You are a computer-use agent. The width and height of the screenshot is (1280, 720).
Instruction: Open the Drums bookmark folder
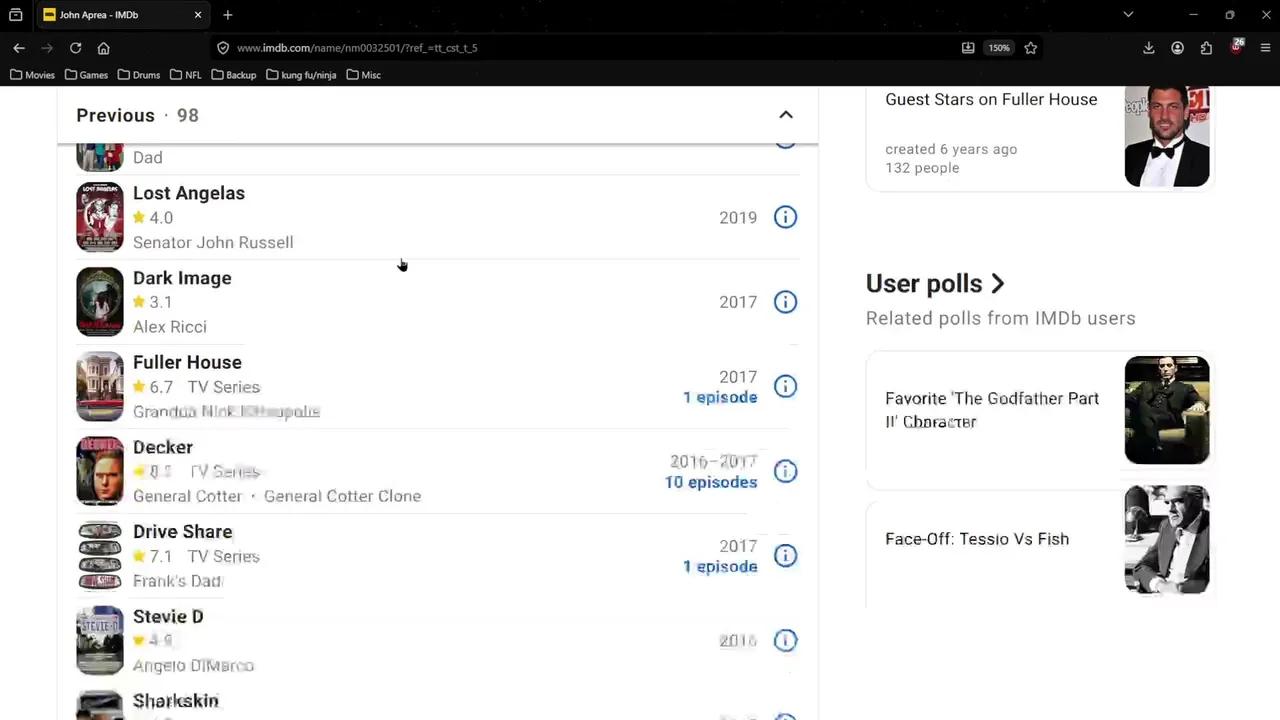coord(138,75)
